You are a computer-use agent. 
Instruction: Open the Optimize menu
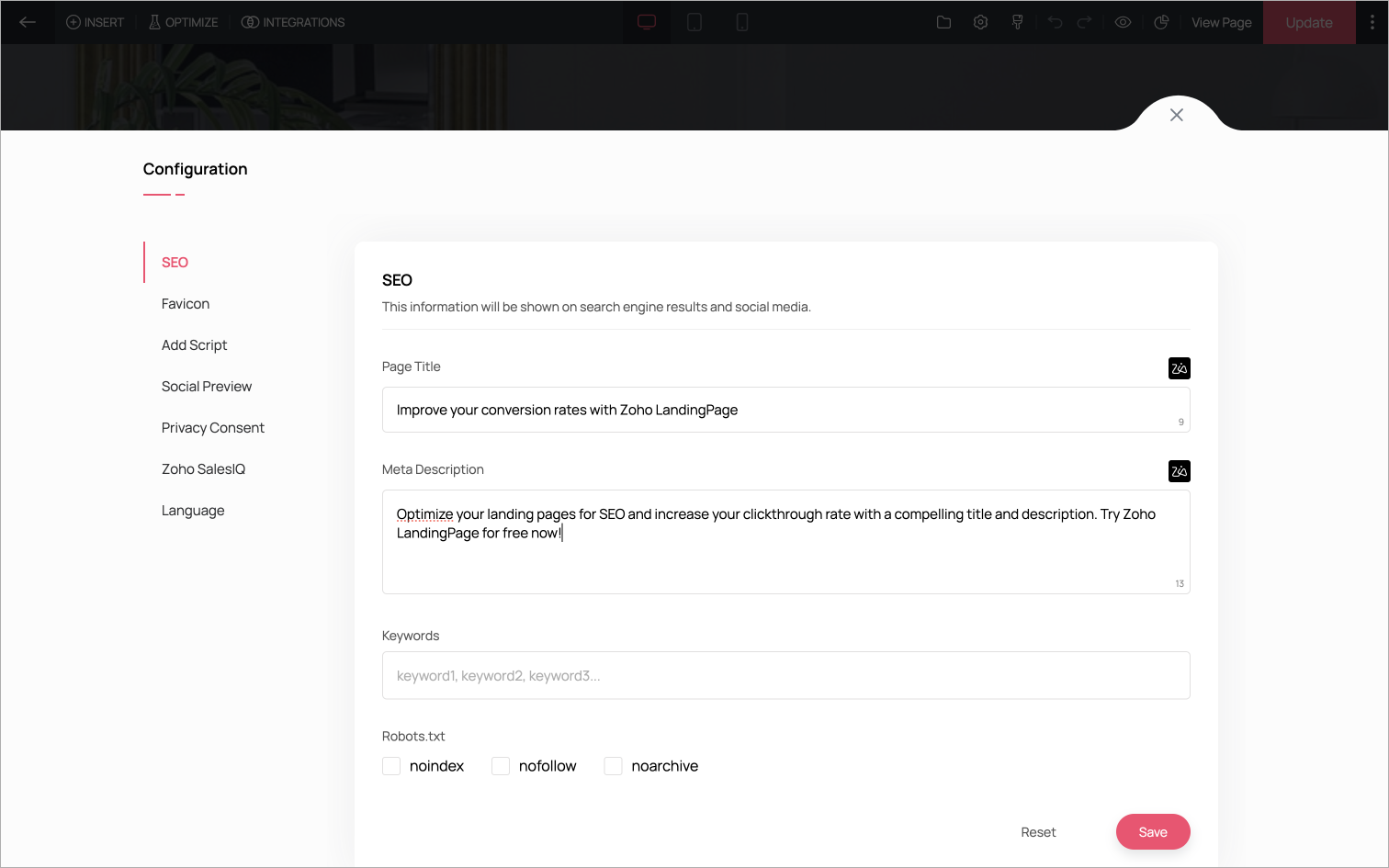pos(184,22)
